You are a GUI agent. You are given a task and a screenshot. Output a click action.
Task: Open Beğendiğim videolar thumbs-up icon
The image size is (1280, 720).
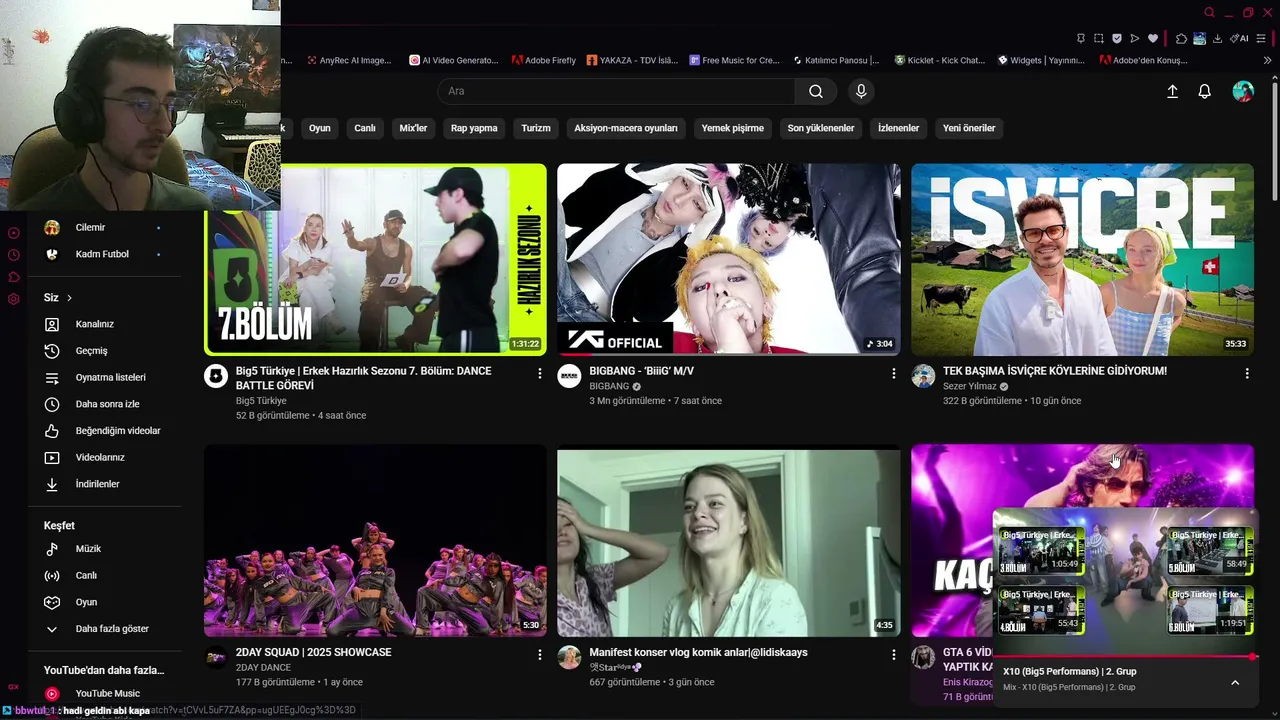coord(52,431)
